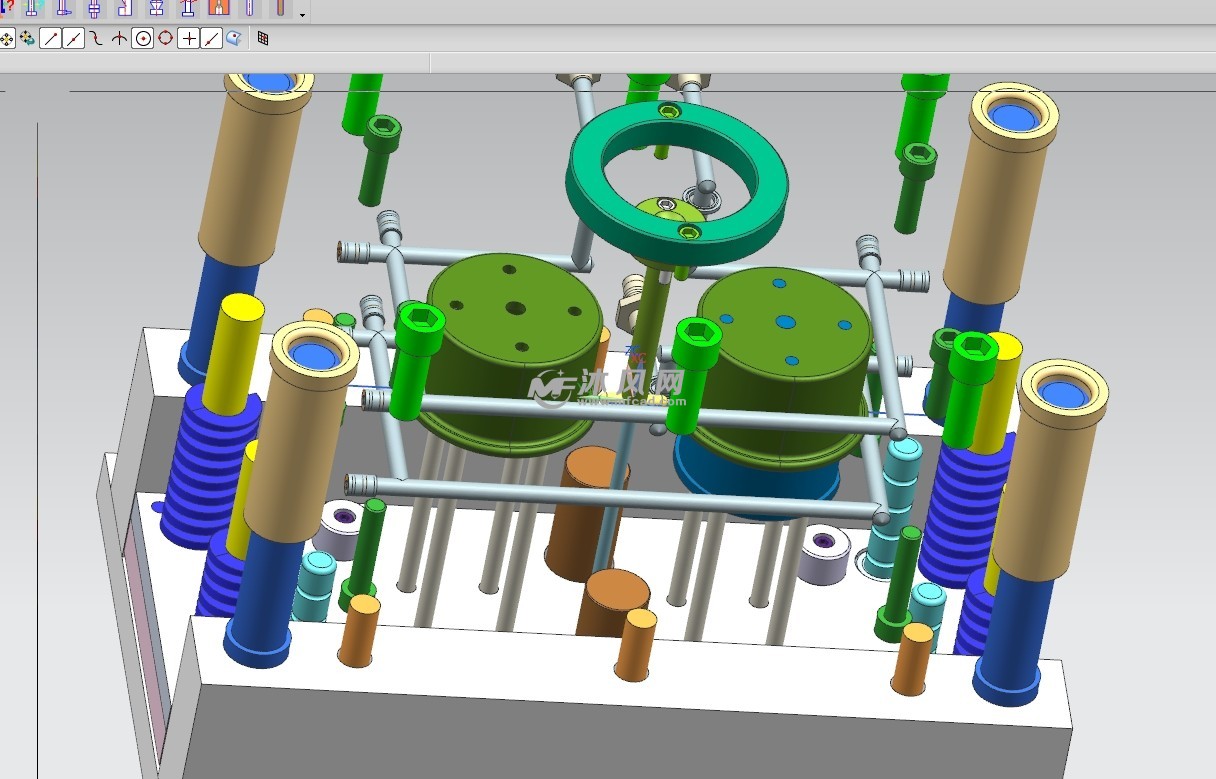1216x779 pixels.
Task: Enable Intersection snap option
Action: (x=119, y=39)
